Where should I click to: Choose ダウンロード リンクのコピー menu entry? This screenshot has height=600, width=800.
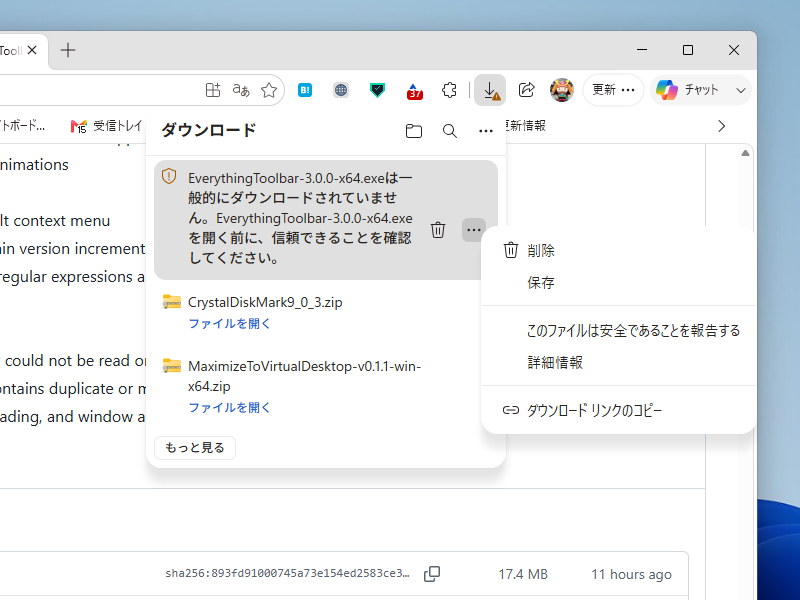(x=618, y=410)
